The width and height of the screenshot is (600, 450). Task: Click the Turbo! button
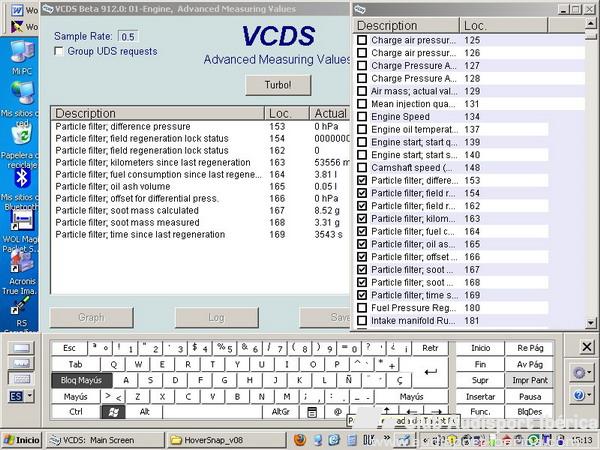[x=278, y=85]
